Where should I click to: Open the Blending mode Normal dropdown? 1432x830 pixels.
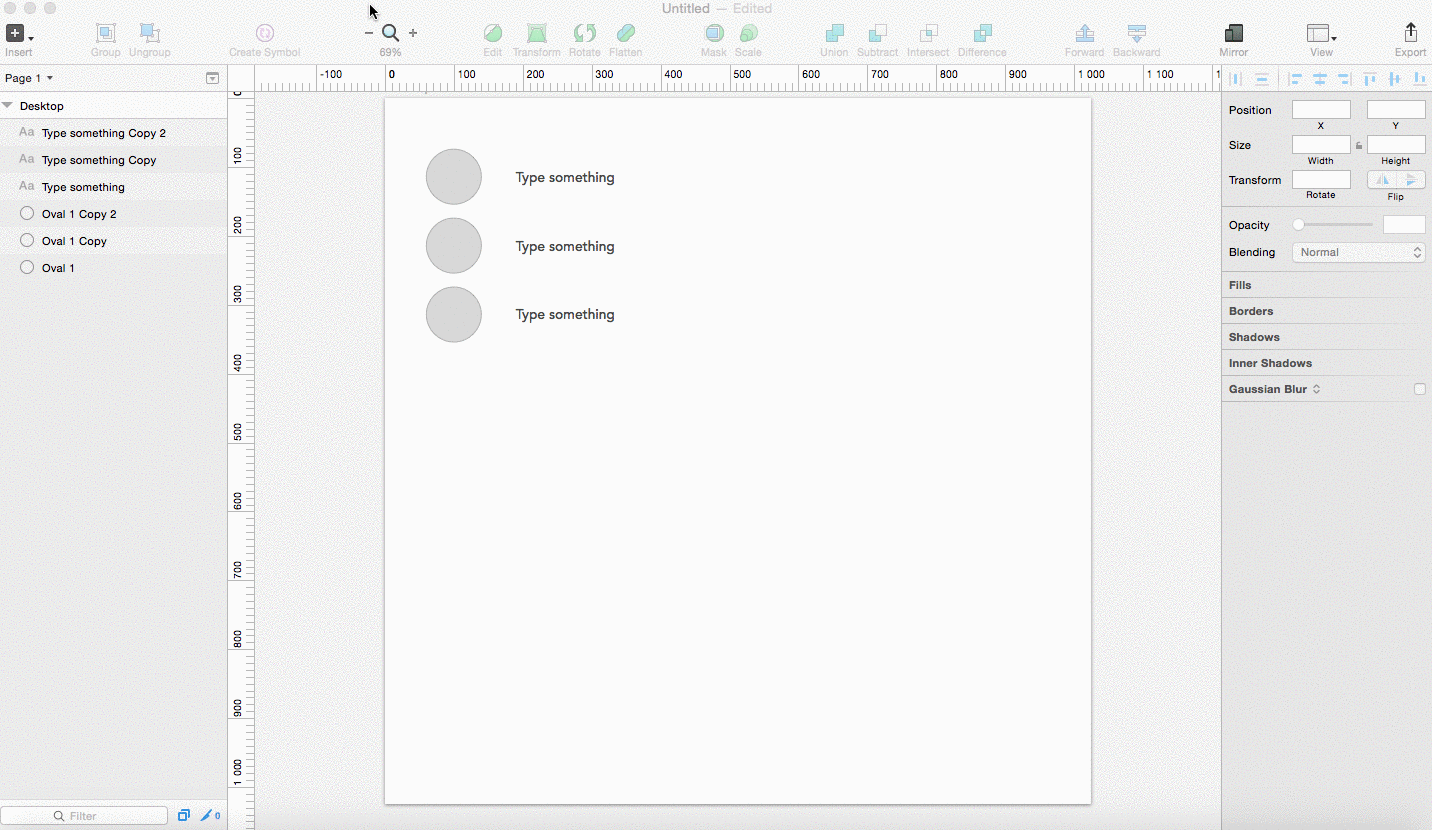coord(1360,252)
